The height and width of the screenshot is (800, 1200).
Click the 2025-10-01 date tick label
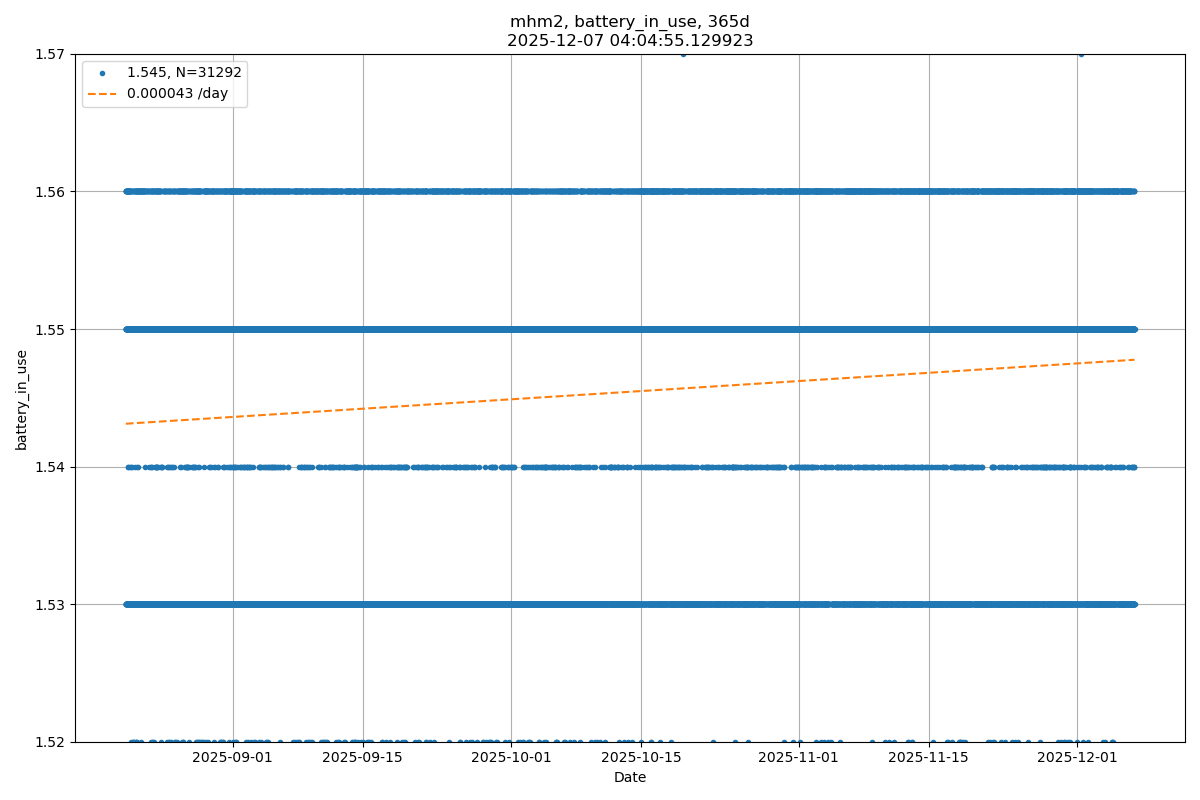(x=511, y=758)
